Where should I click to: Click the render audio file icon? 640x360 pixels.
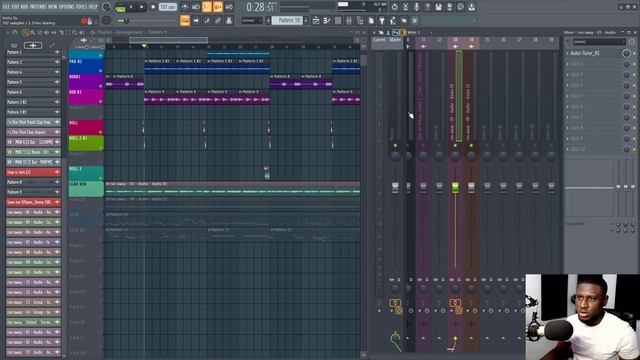(x=449, y=7)
